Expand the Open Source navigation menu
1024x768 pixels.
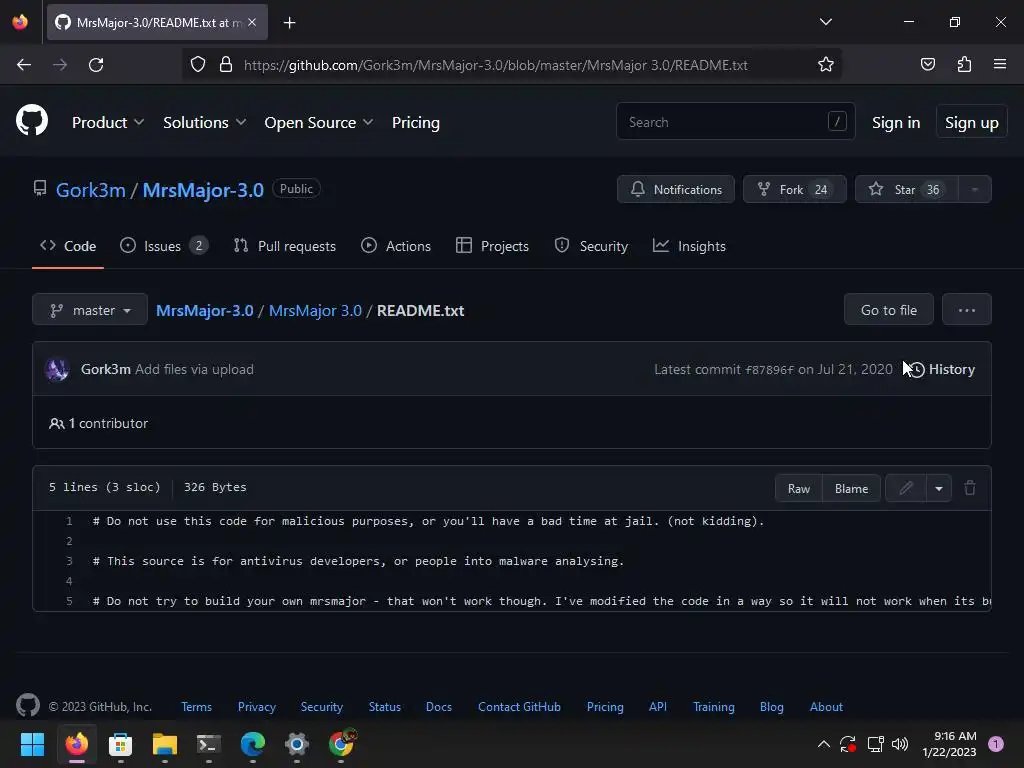[x=319, y=123]
